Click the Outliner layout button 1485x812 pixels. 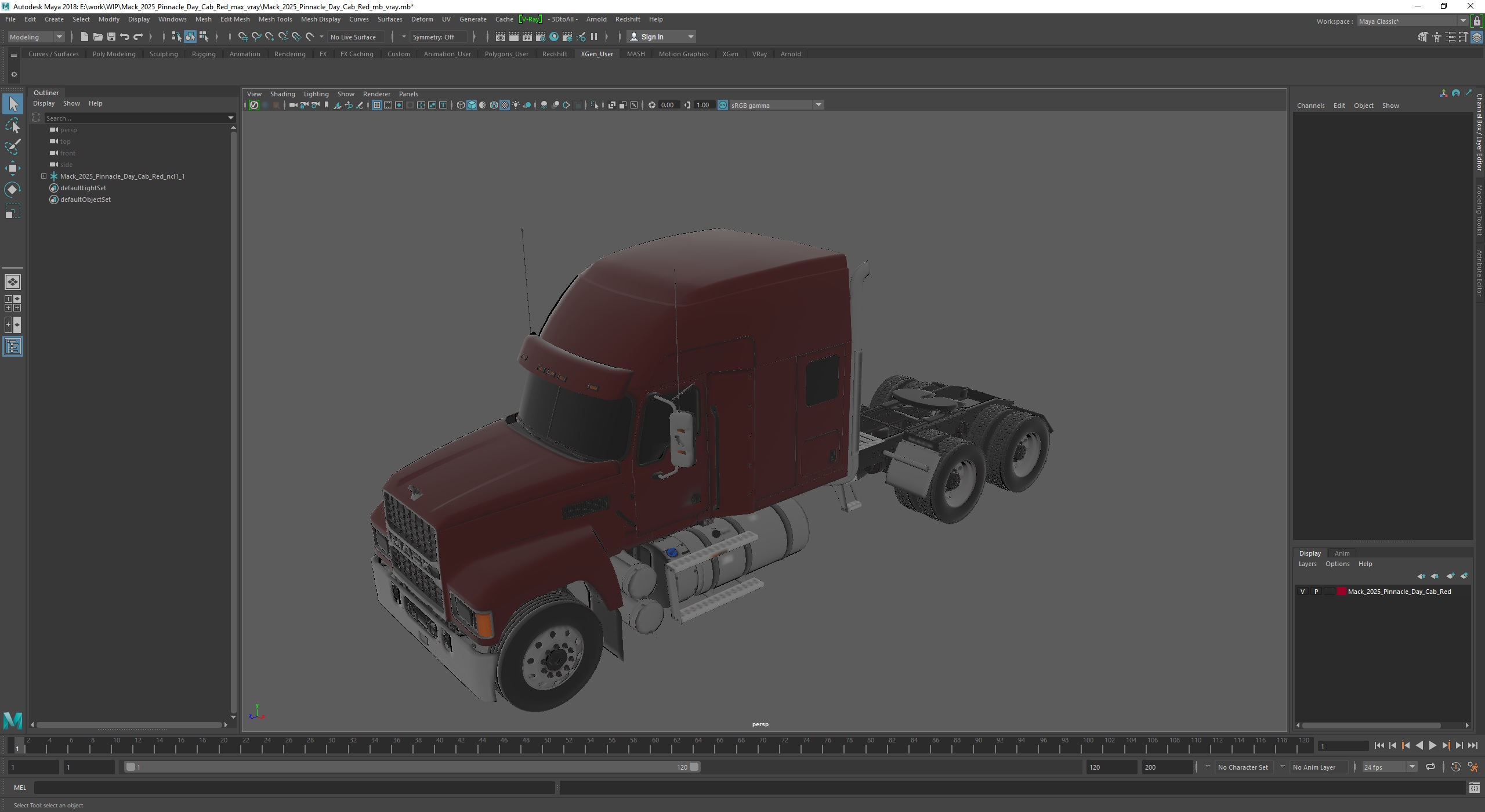(13, 347)
